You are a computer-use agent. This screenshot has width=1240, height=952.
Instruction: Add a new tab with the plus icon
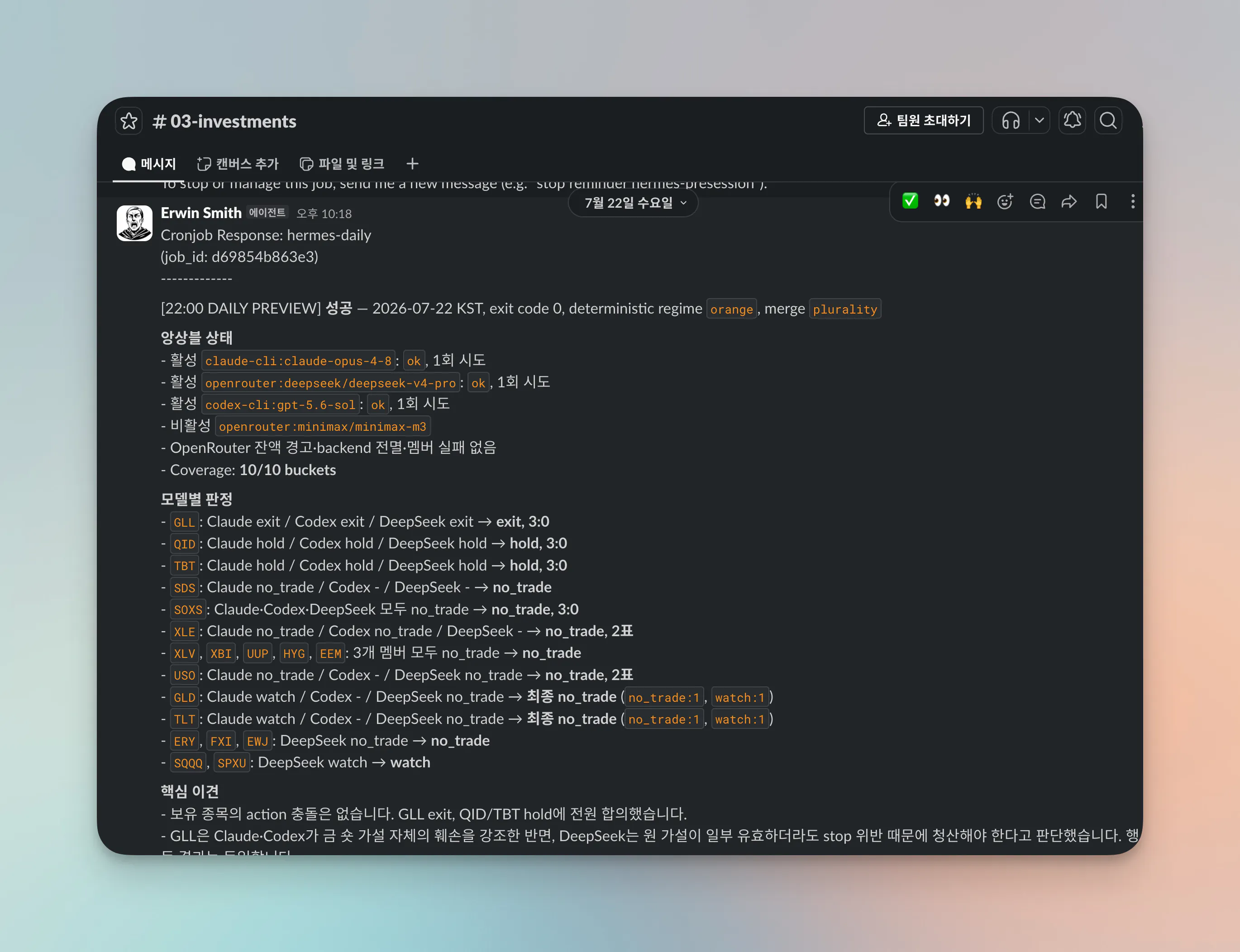tap(413, 164)
